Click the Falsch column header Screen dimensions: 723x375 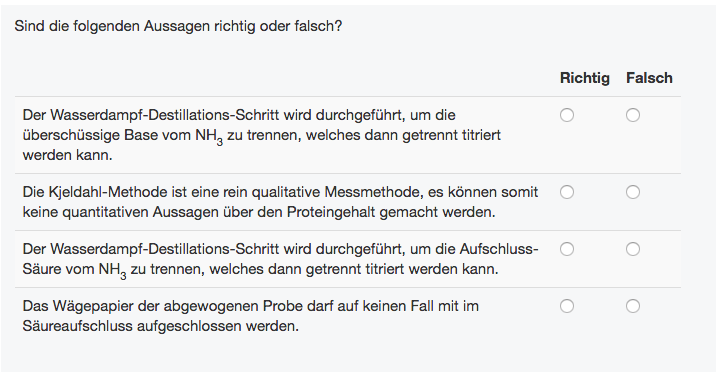(x=649, y=78)
